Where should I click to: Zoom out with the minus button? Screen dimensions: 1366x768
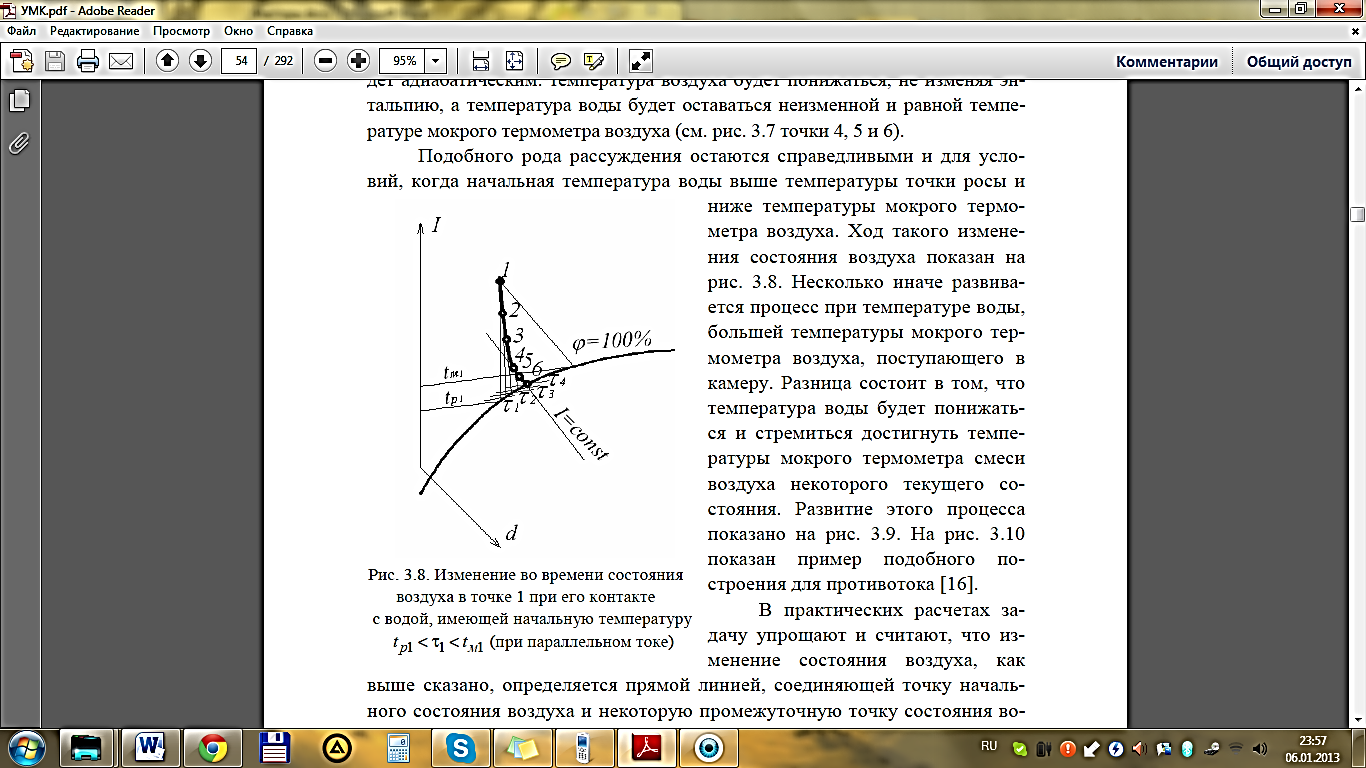click(x=325, y=61)
